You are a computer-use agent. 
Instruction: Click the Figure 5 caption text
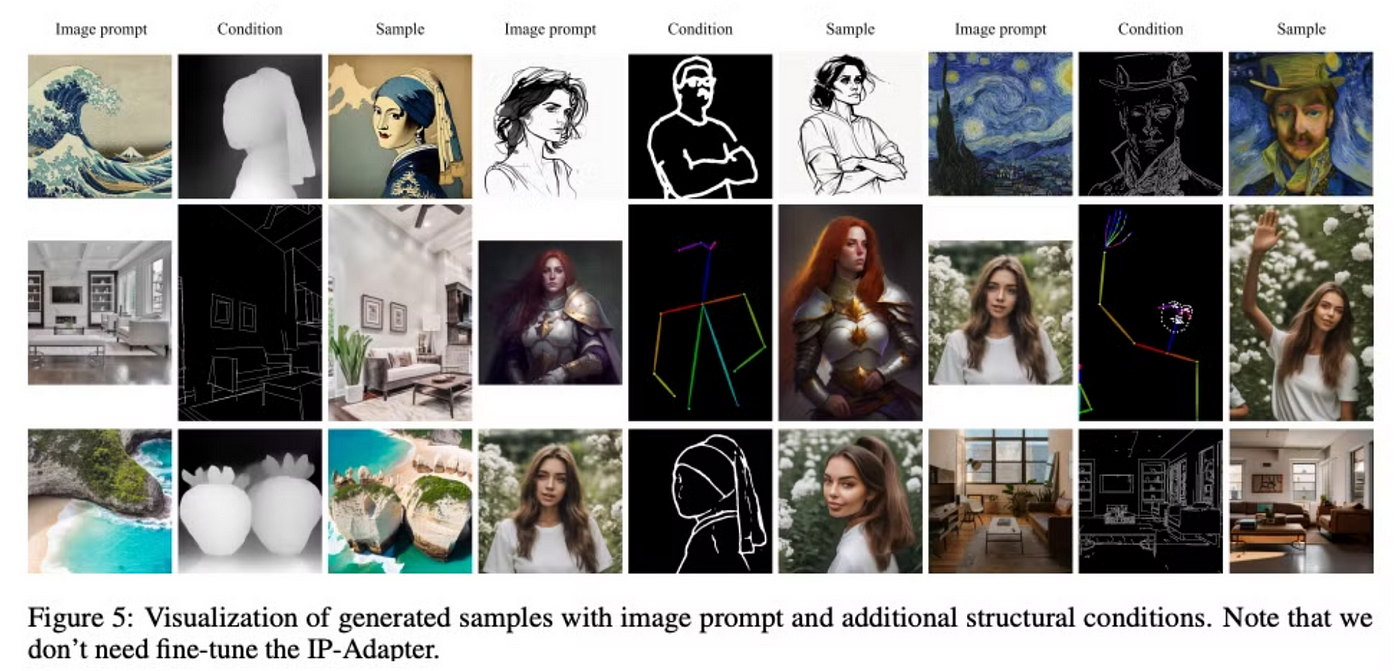pos(700,633)
